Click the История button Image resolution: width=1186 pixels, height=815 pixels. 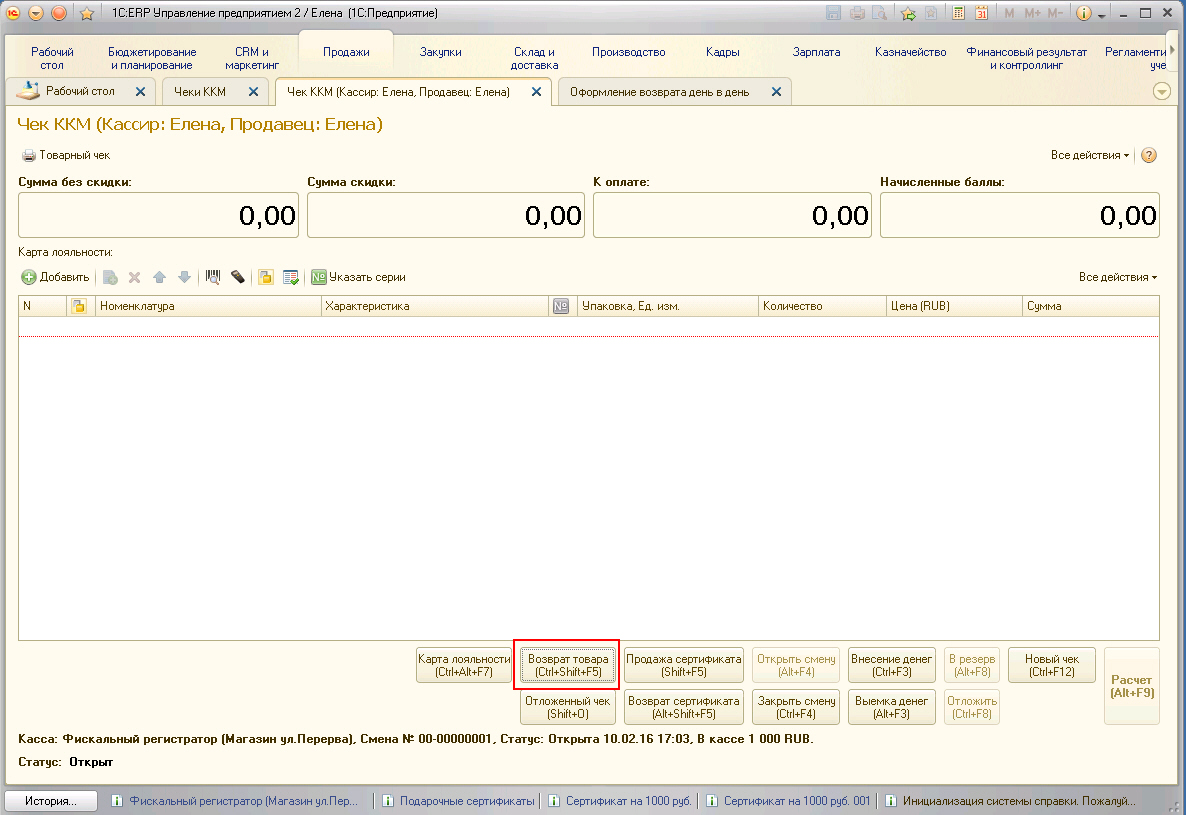tap(51, 801)
